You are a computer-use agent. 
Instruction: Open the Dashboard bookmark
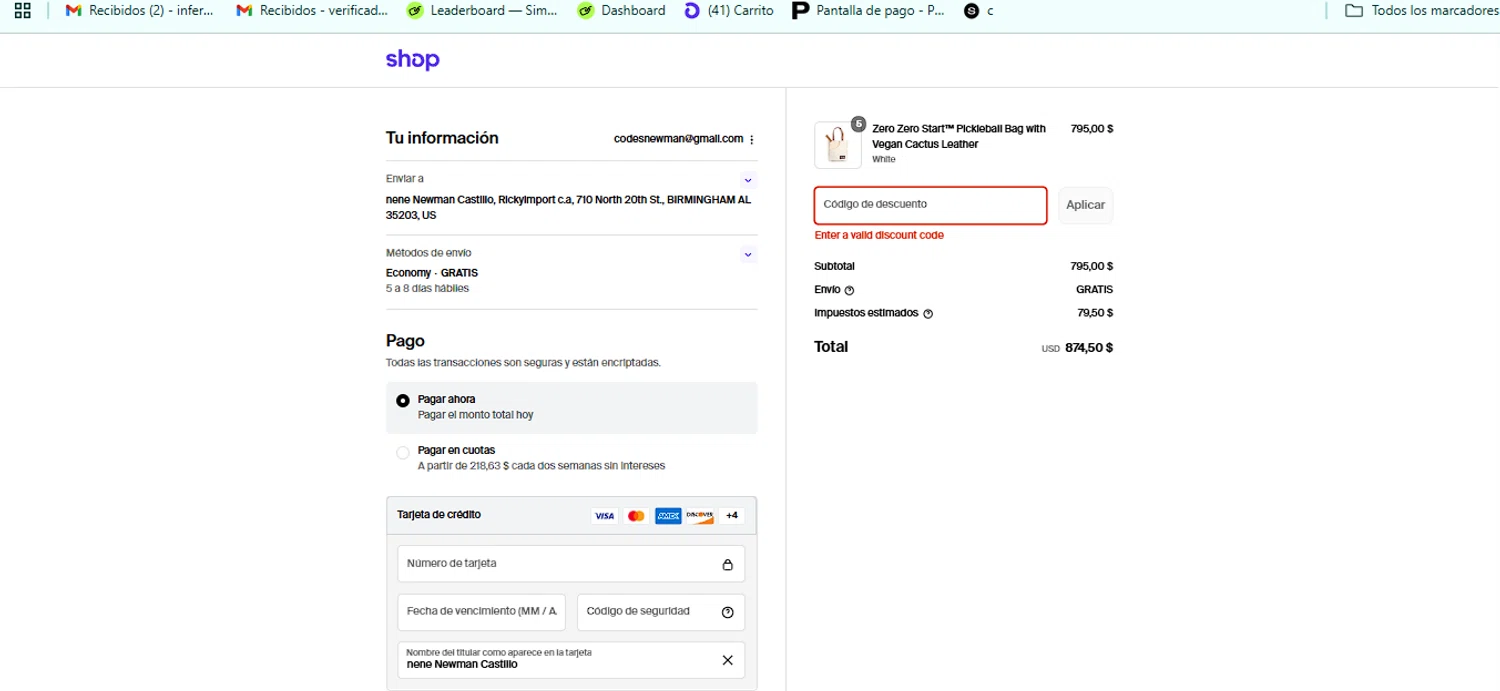pyautogui.click(x=622, y=11)
